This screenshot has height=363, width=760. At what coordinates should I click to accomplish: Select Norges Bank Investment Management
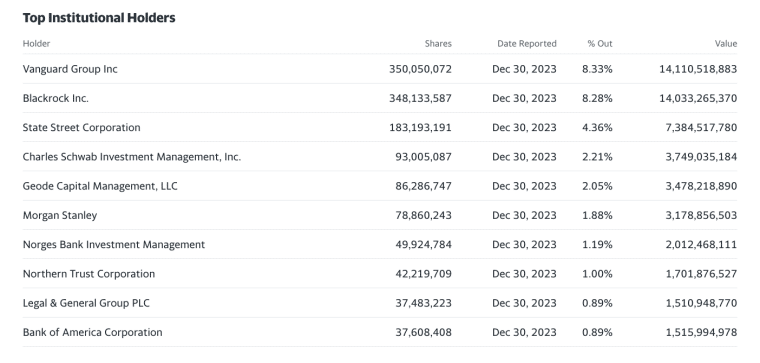click(x=114, y=245)
